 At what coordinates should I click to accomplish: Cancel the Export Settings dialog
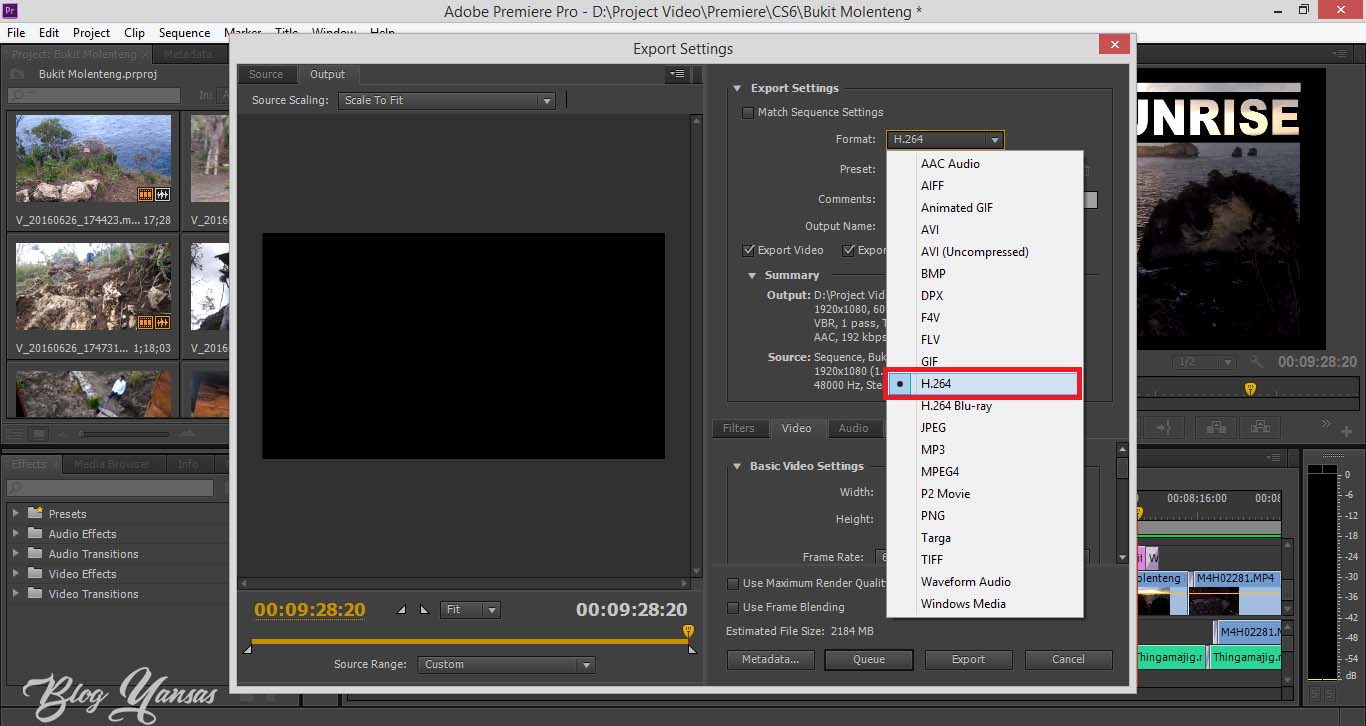(1068, 659)
